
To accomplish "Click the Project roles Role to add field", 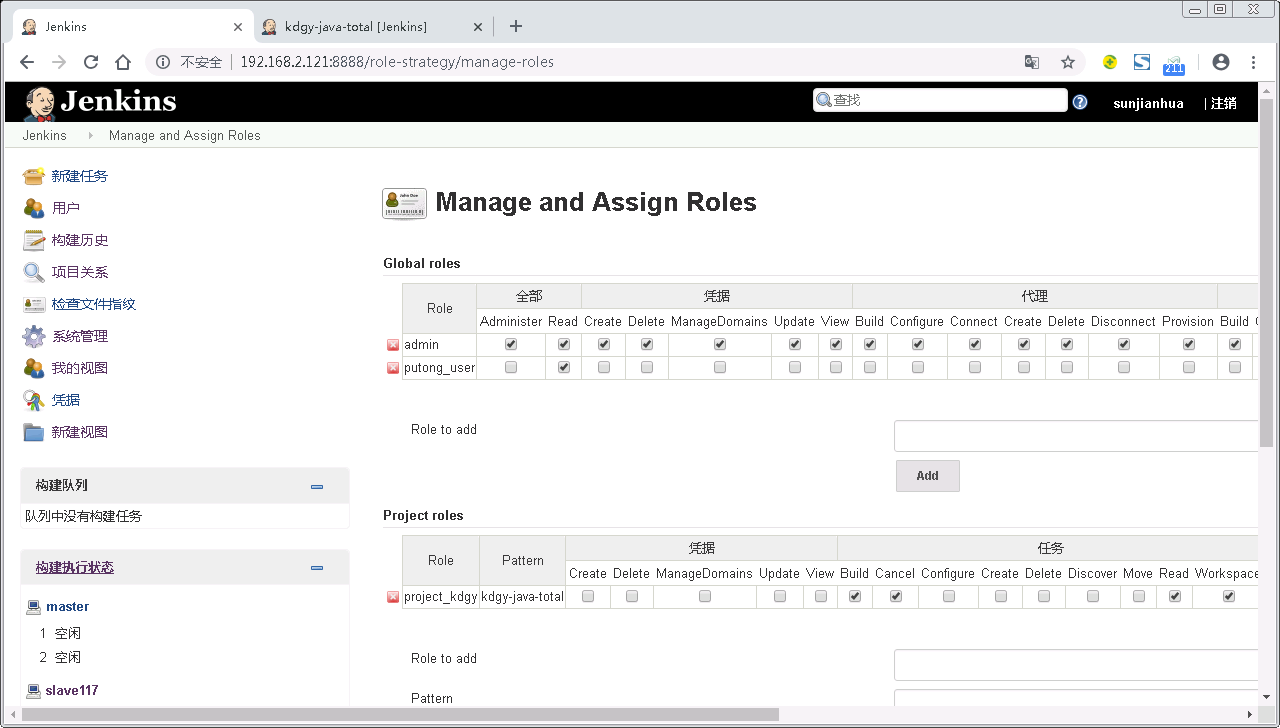I will tap(1076, 665).
